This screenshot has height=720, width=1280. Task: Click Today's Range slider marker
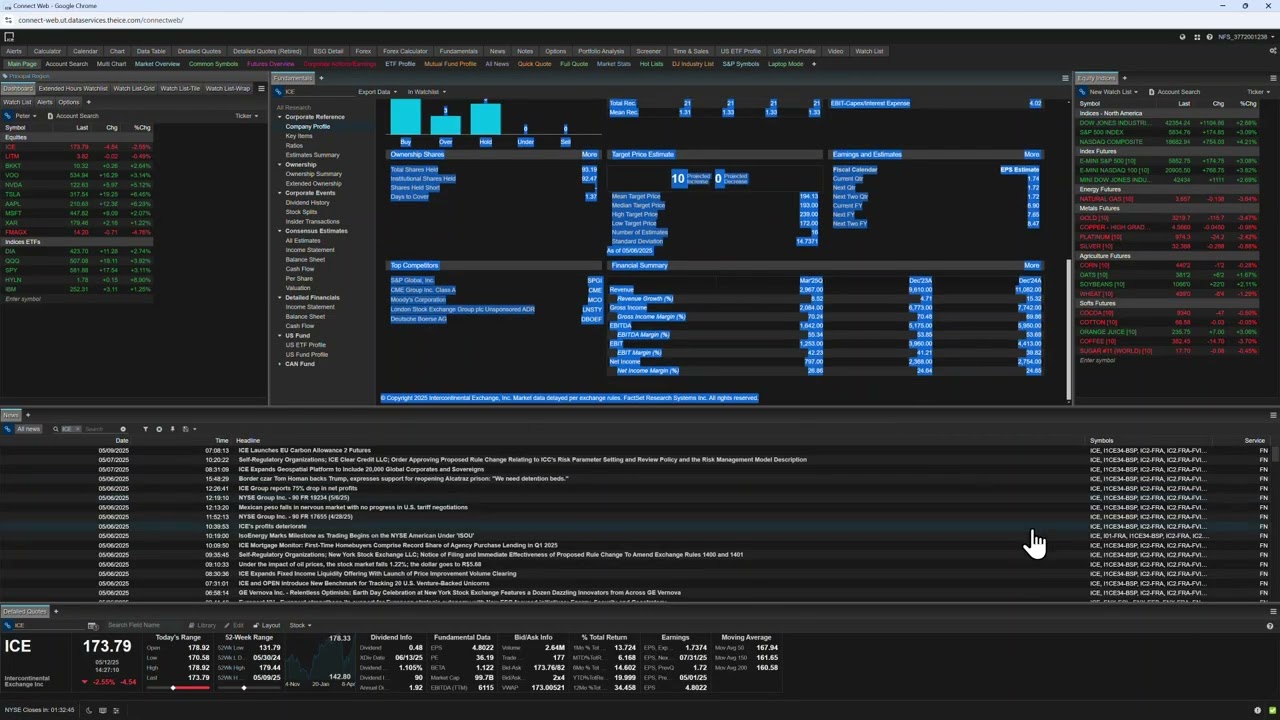pyautogui.click(x=172, y=688)
